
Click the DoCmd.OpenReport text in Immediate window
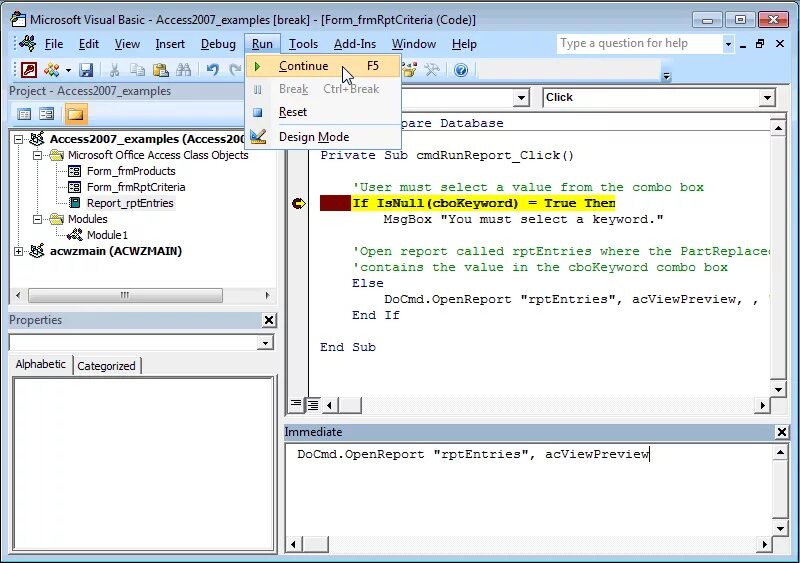(x=473, y=454)
